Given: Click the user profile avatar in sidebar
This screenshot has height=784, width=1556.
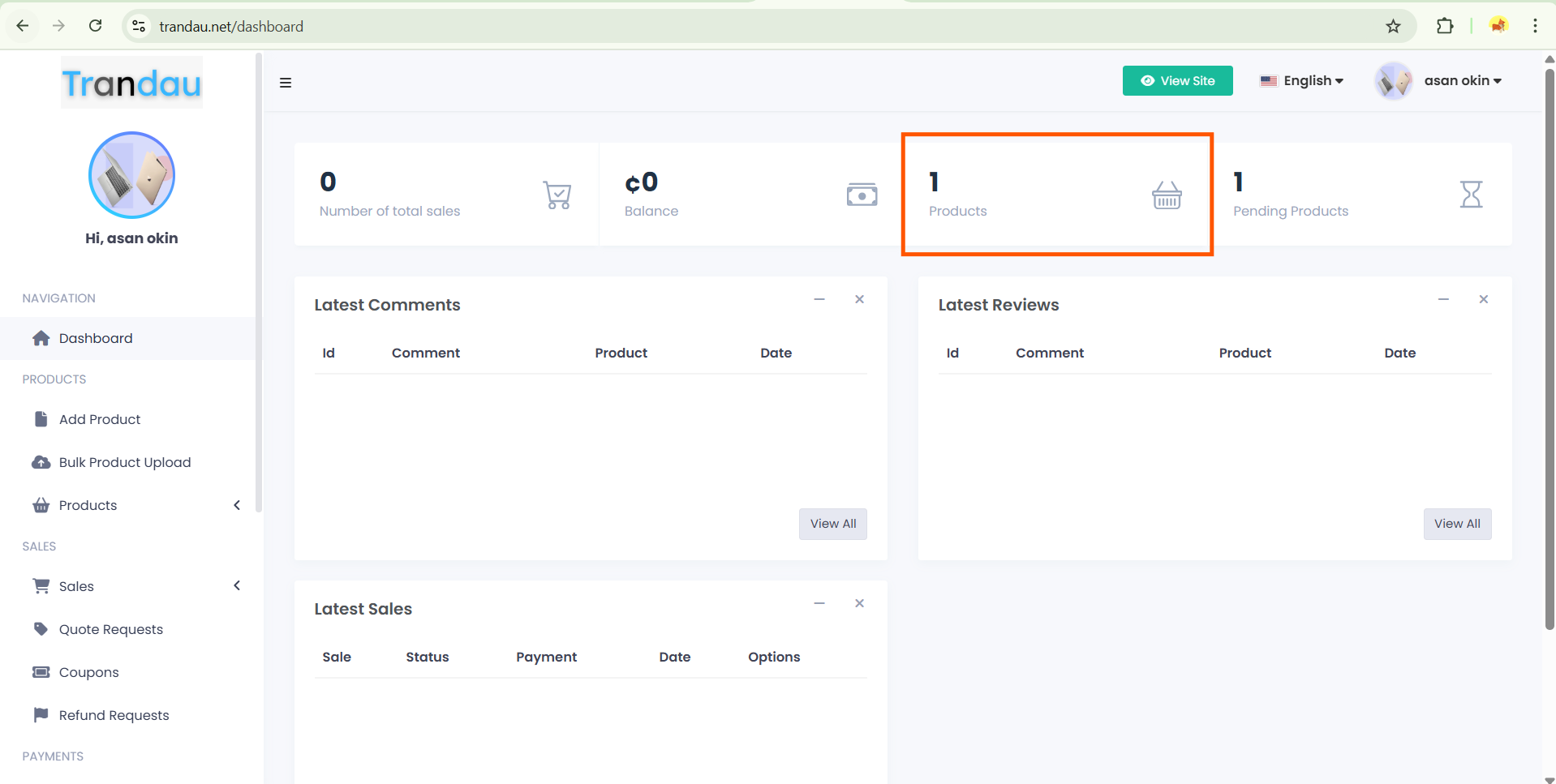Looking at the screenshot, I should point(131,175).
